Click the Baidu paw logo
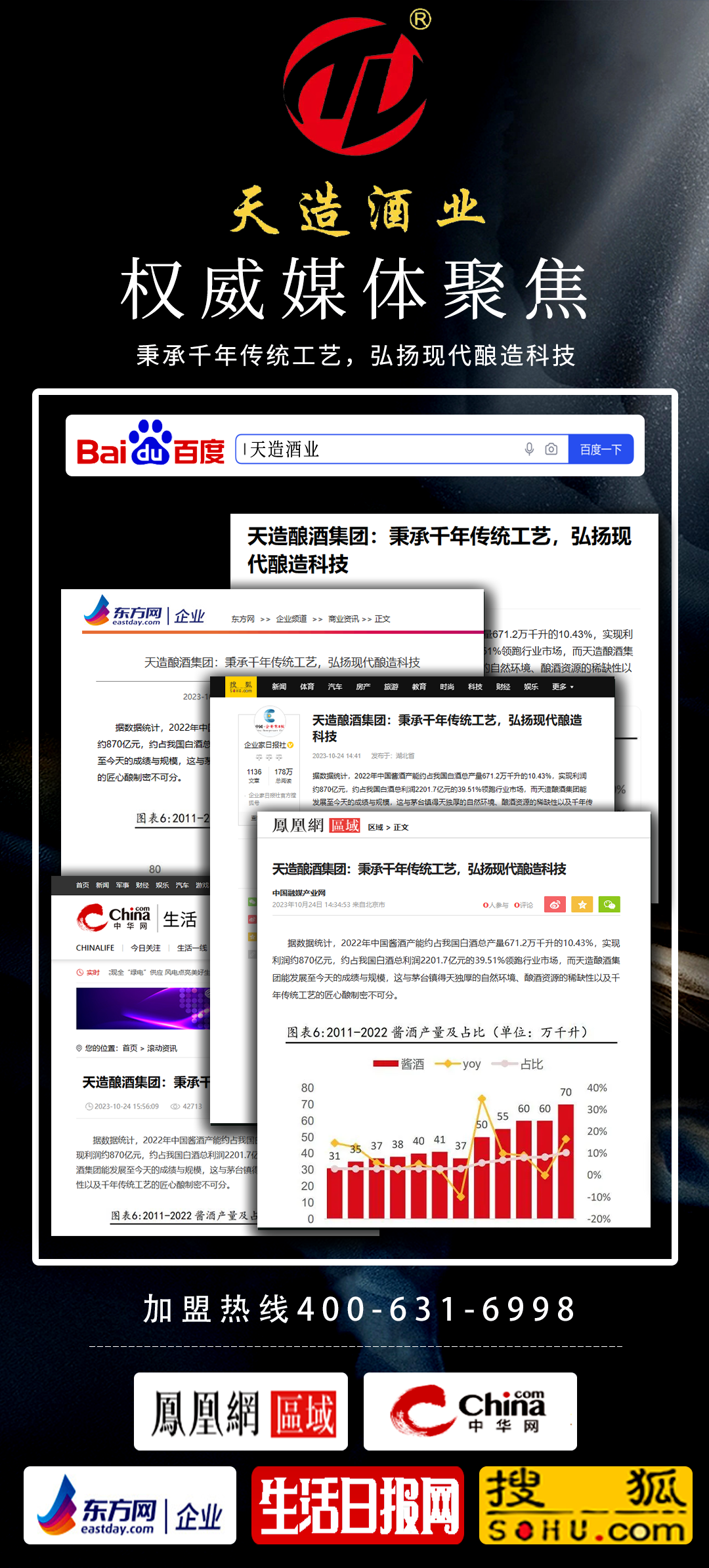The width and height of the screenshot is (709, 1568). pos(150,442)
